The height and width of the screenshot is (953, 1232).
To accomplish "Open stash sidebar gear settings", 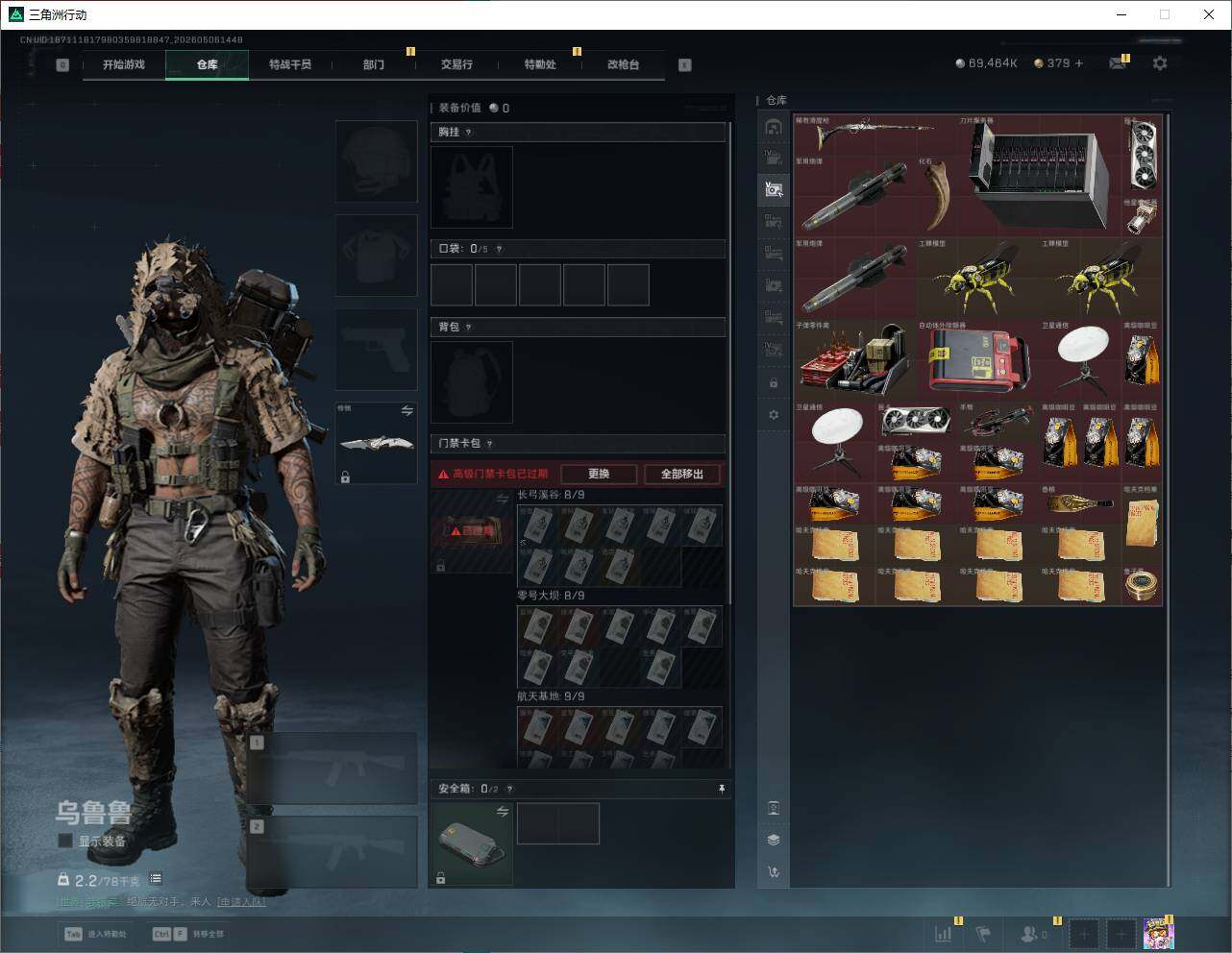I will pos(774,415).
